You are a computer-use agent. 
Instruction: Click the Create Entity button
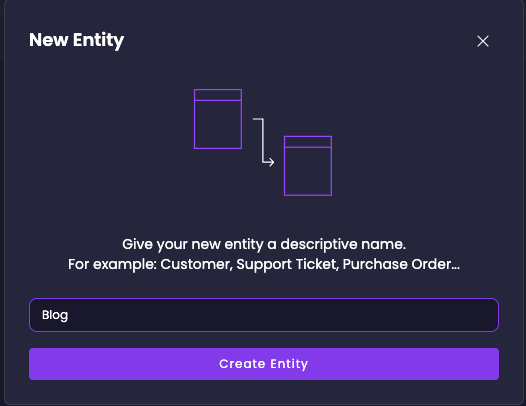click(264, 364)
